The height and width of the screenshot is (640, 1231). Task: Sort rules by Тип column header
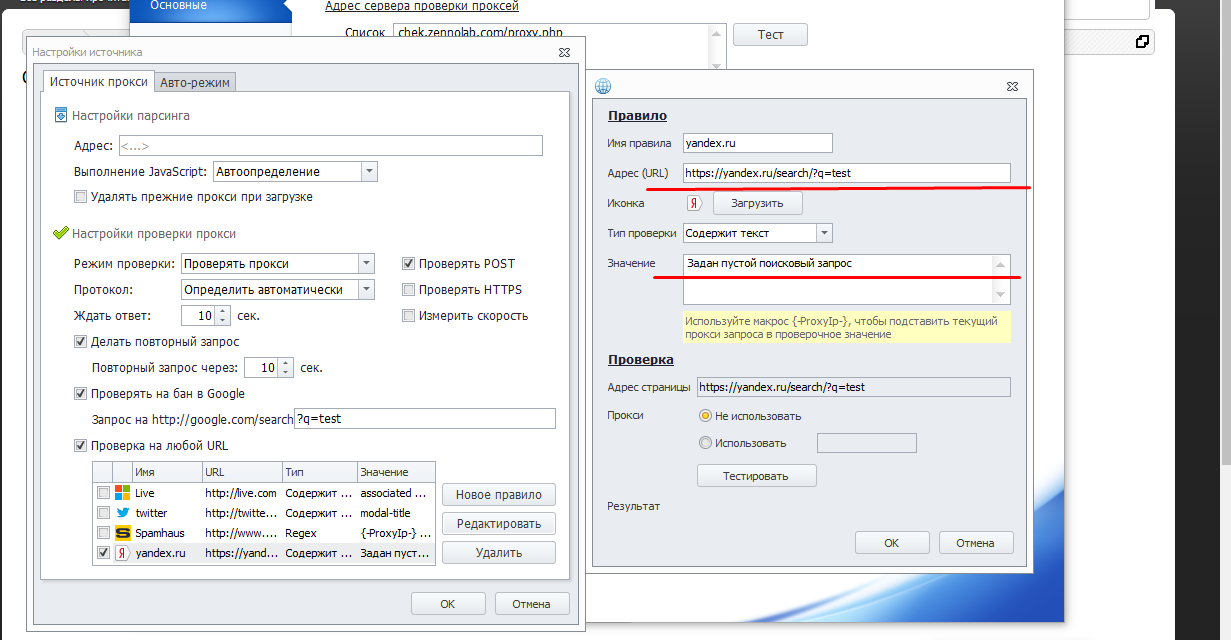coord(320,472)
